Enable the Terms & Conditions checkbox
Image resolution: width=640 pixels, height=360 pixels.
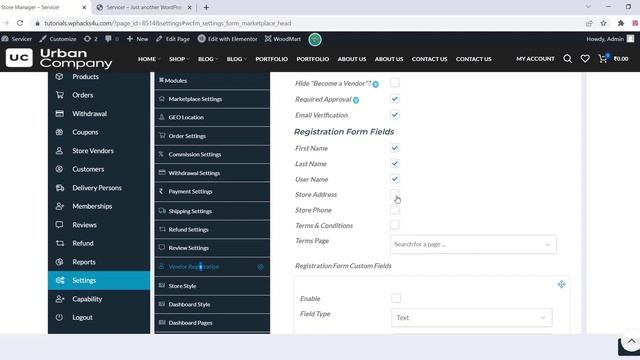395,225
